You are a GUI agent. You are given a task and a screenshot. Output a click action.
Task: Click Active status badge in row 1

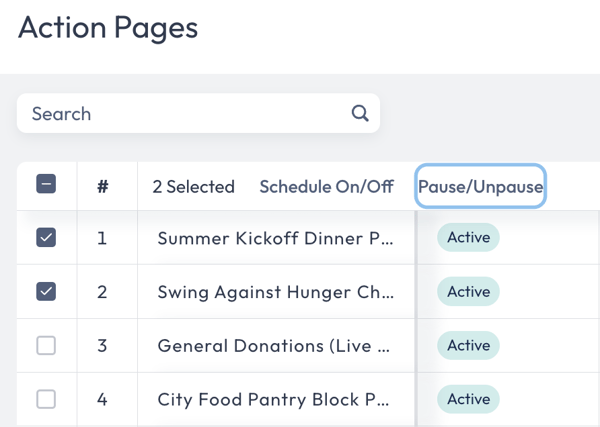coord(468,237)
